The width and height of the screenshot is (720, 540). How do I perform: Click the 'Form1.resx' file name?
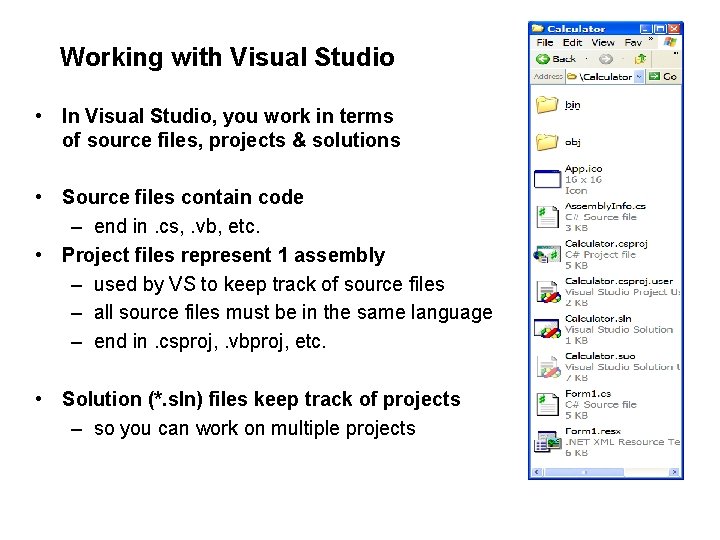[x=593, y=431]
